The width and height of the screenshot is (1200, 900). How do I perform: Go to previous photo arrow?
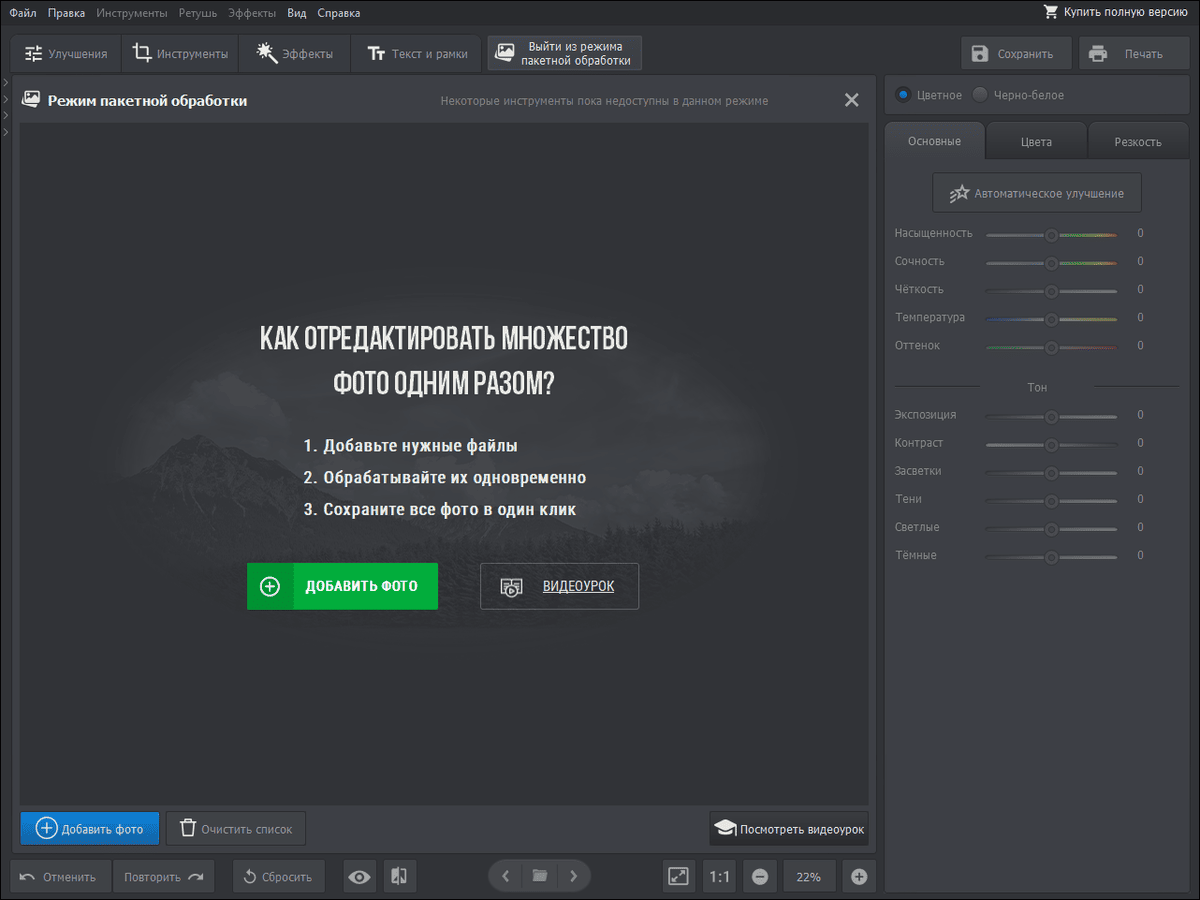click(505, 876)
